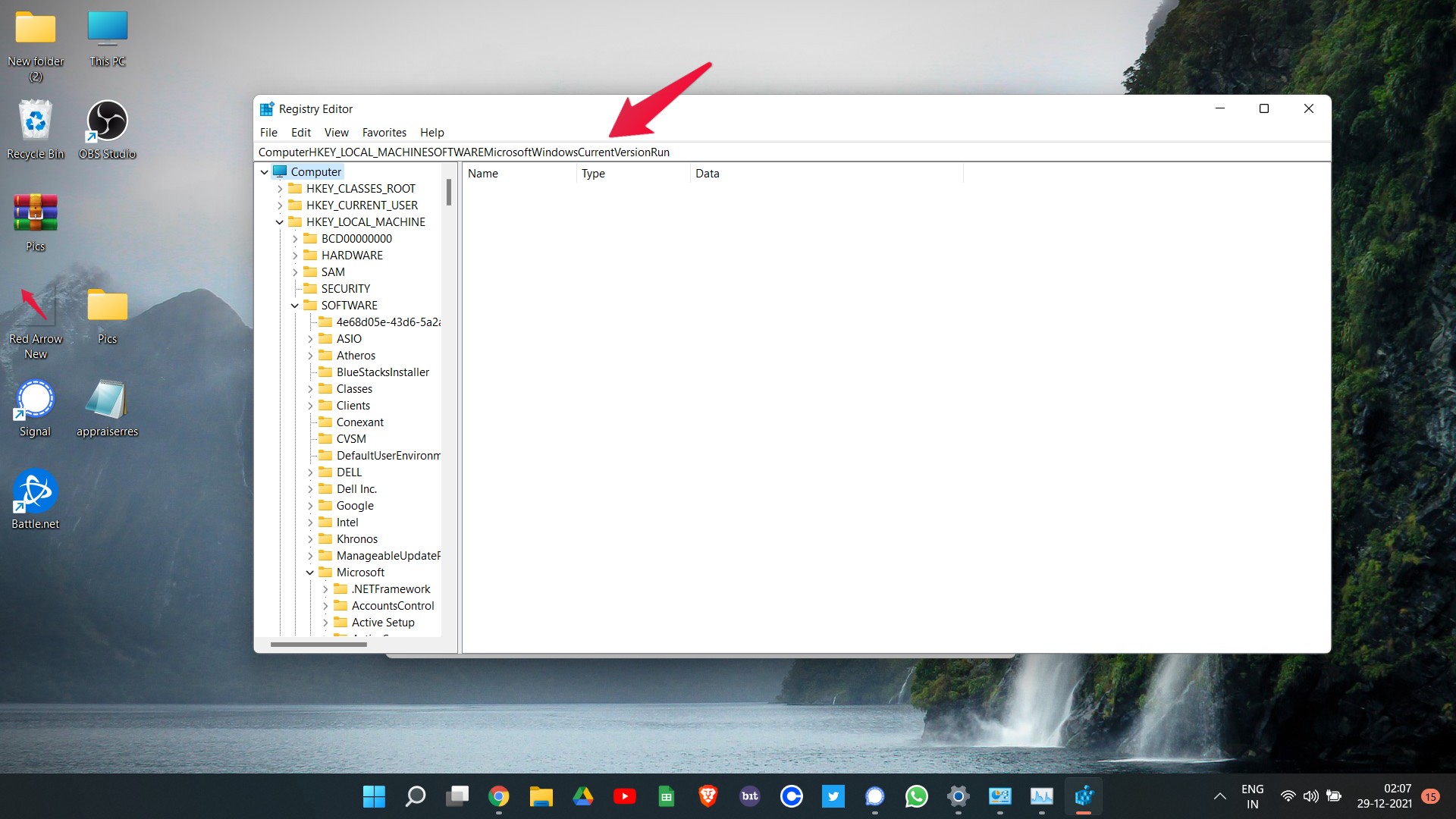Open YouTube from the taskbar
The height and width of the screenshot is (819, 1456).
[x=624, y=796]
